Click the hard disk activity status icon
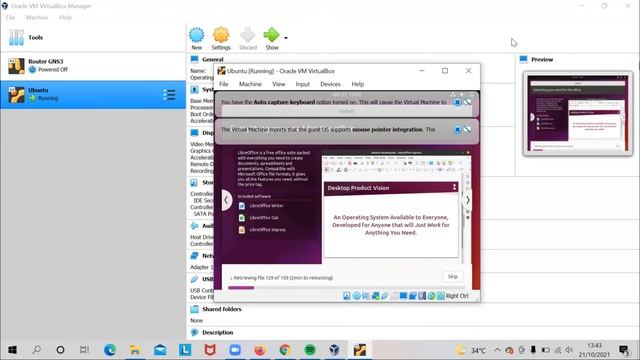640x360 pixels. 347,296
